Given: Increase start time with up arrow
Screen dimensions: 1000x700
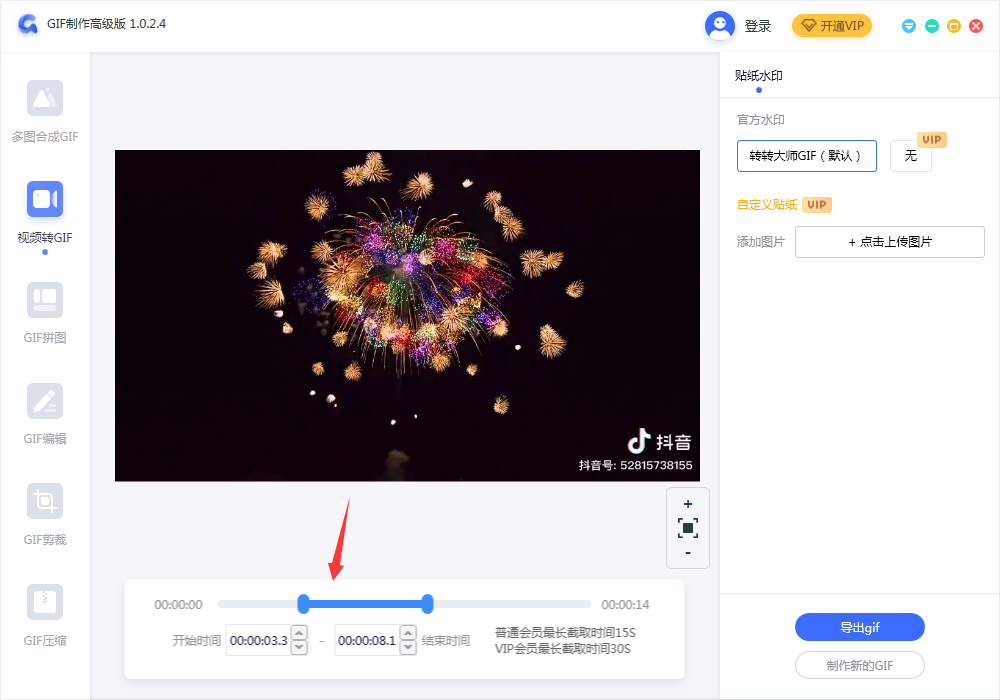Looking at the screenshot, I should tap(299, 634).
